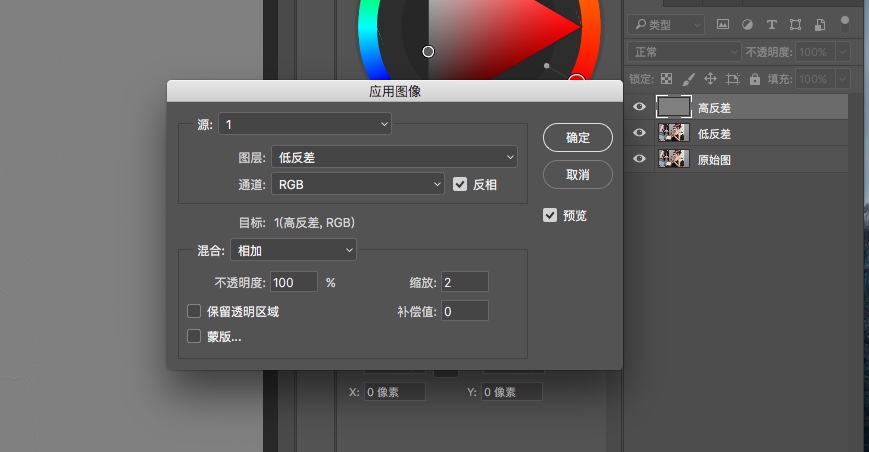Viewport: 869px width, 452px height.
Task: Toggle the 预览 preview checkbox
Action: pyautogui.click(x=550, y=215)
